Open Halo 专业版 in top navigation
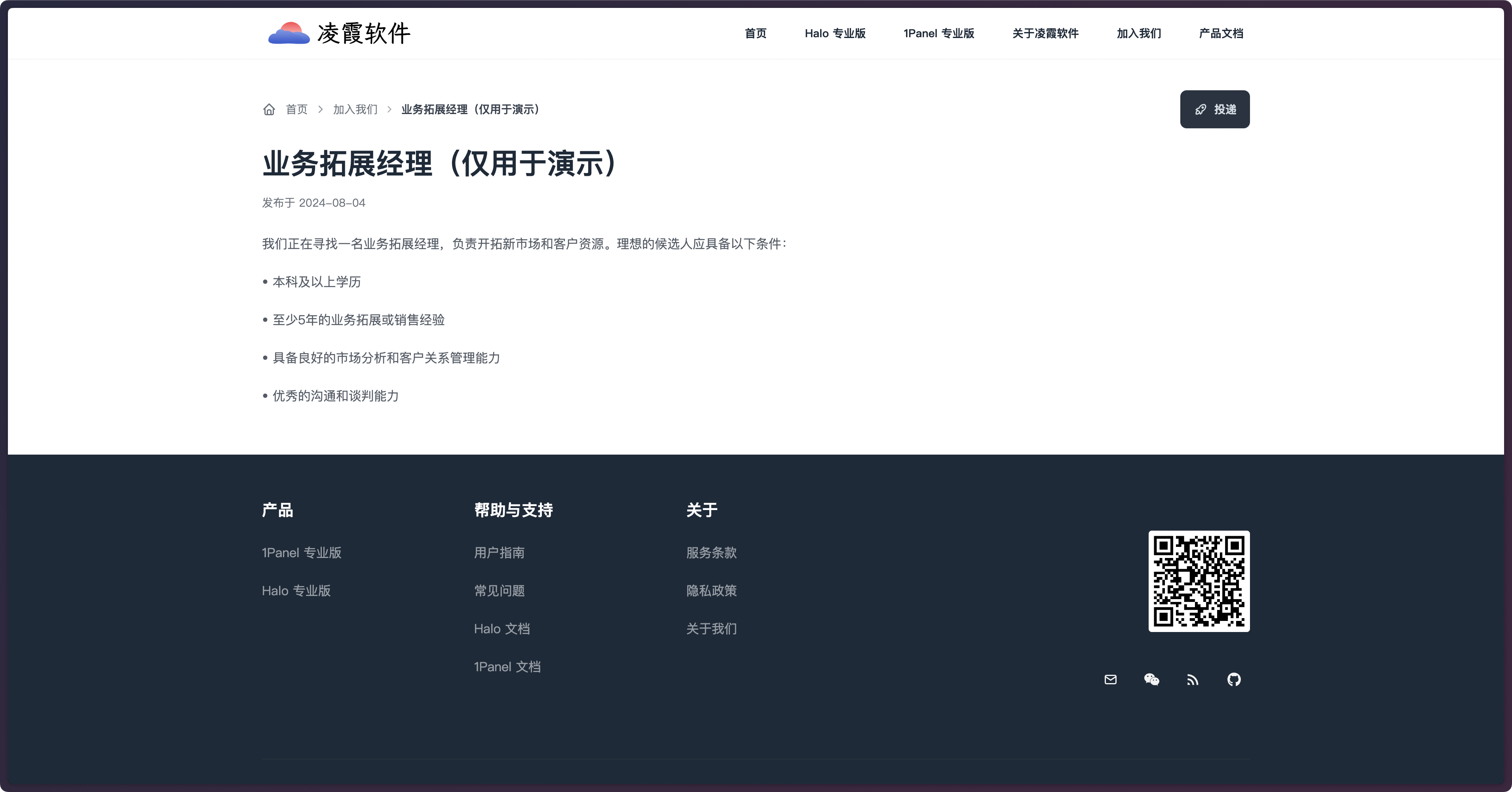Image resolution: width=1512 pixels, height=792 pixels. (x=835, y=34)
